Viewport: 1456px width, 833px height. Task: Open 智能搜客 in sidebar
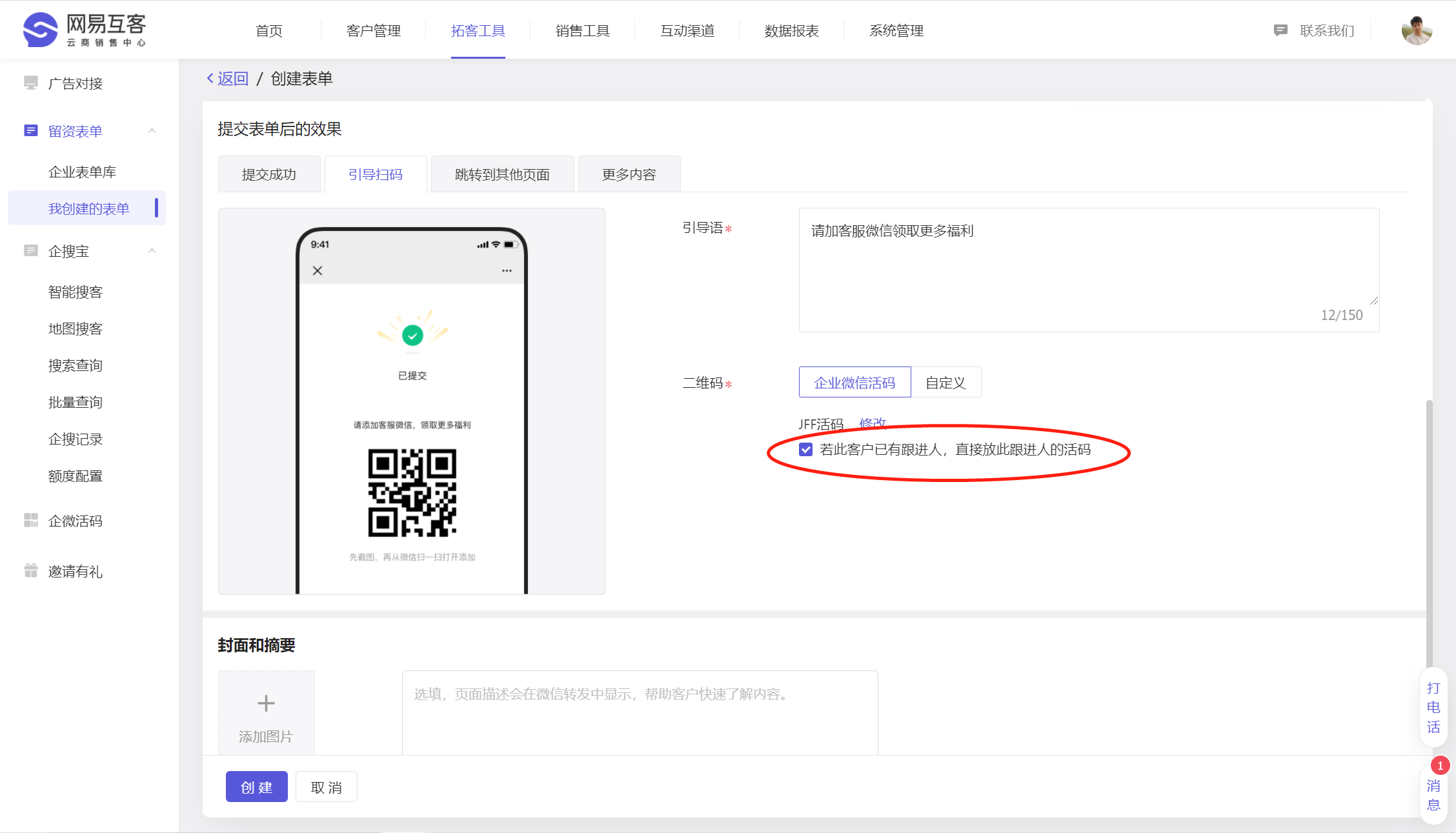76,292
